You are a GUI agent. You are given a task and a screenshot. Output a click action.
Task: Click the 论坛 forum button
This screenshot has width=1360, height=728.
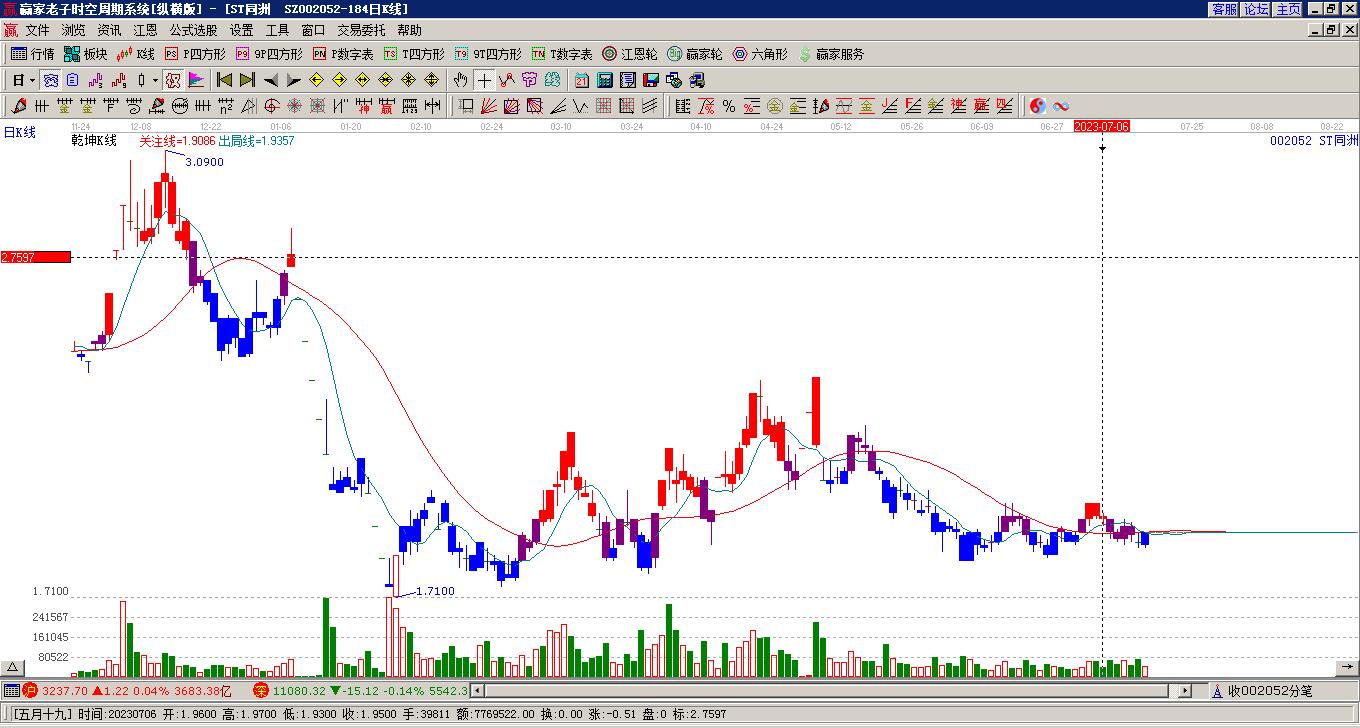pyautogui.click(x=1257, y=9)
